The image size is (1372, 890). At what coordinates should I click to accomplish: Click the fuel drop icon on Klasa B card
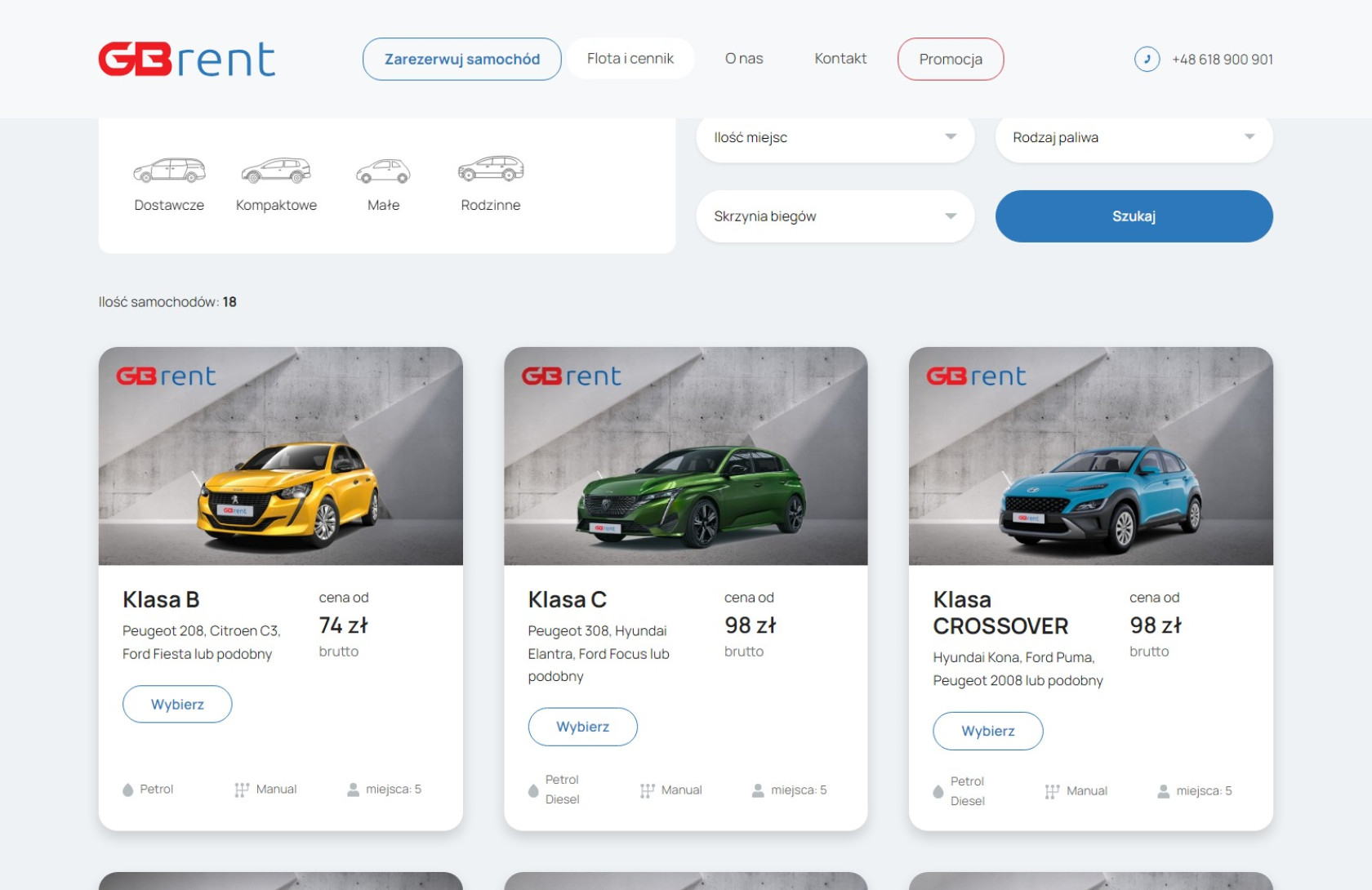128,790
